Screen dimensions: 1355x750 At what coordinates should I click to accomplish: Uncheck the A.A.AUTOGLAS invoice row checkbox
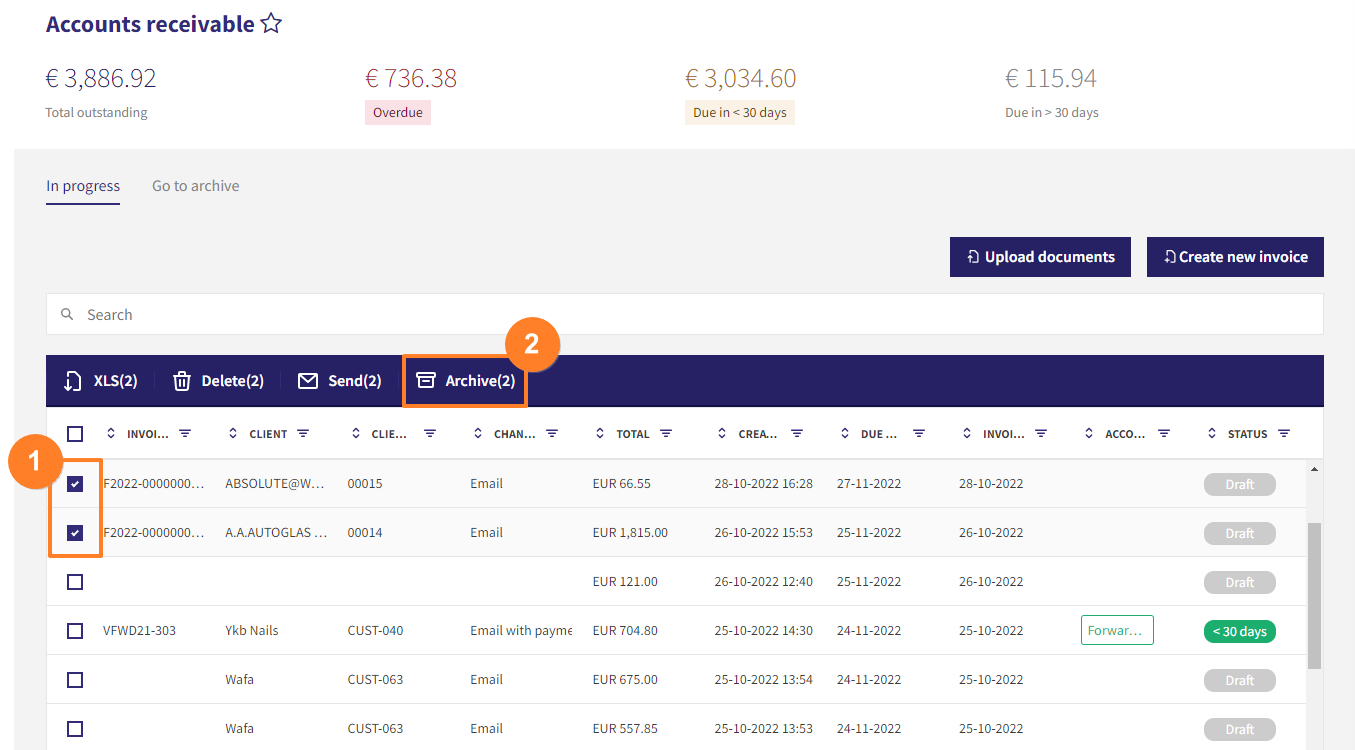click(x=75, y=533)
